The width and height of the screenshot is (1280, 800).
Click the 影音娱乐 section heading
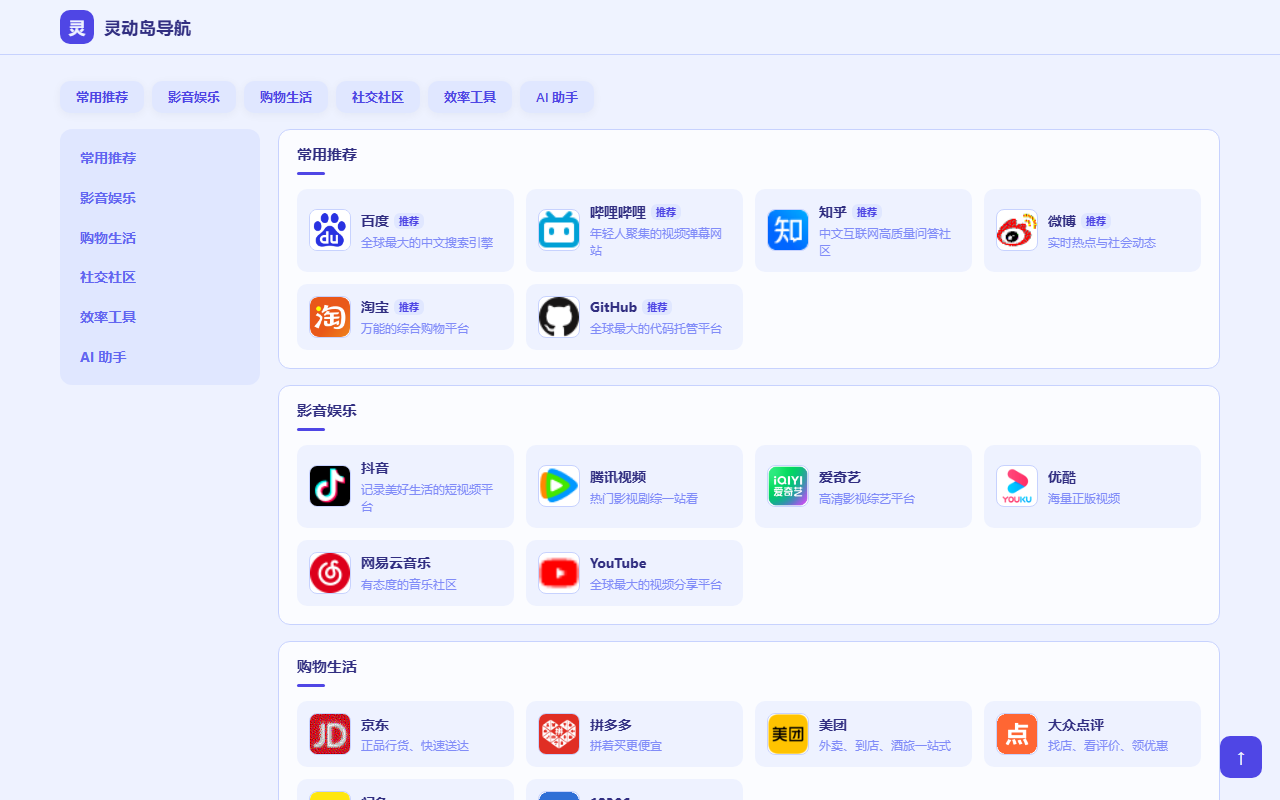pos(327,410)
